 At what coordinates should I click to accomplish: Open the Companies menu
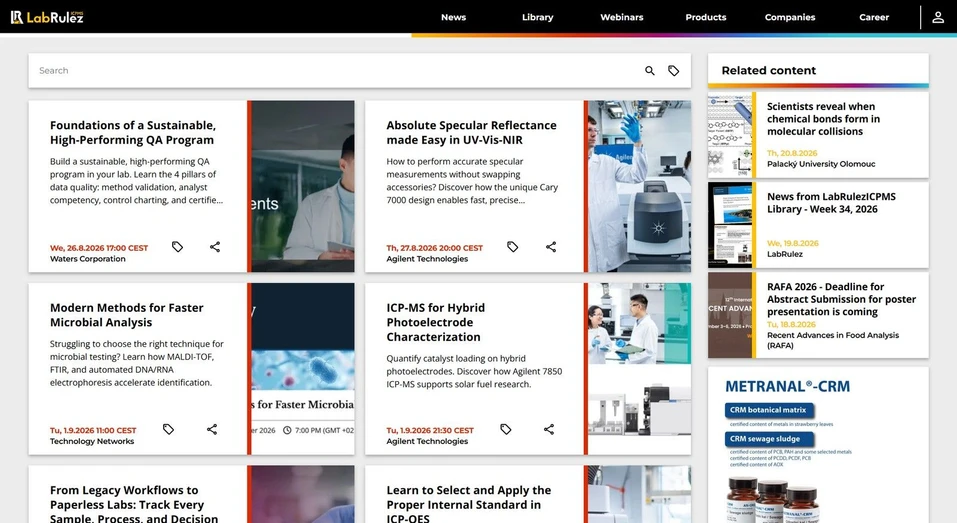790,17
